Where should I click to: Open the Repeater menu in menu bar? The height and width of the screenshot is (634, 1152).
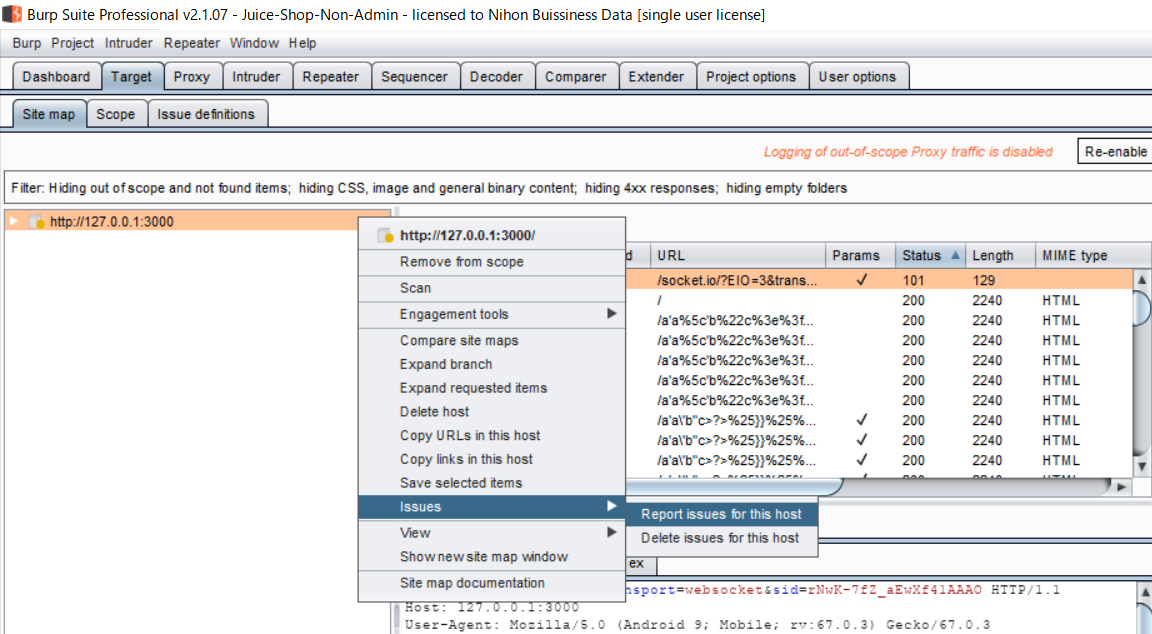click(x=192, y=43)
